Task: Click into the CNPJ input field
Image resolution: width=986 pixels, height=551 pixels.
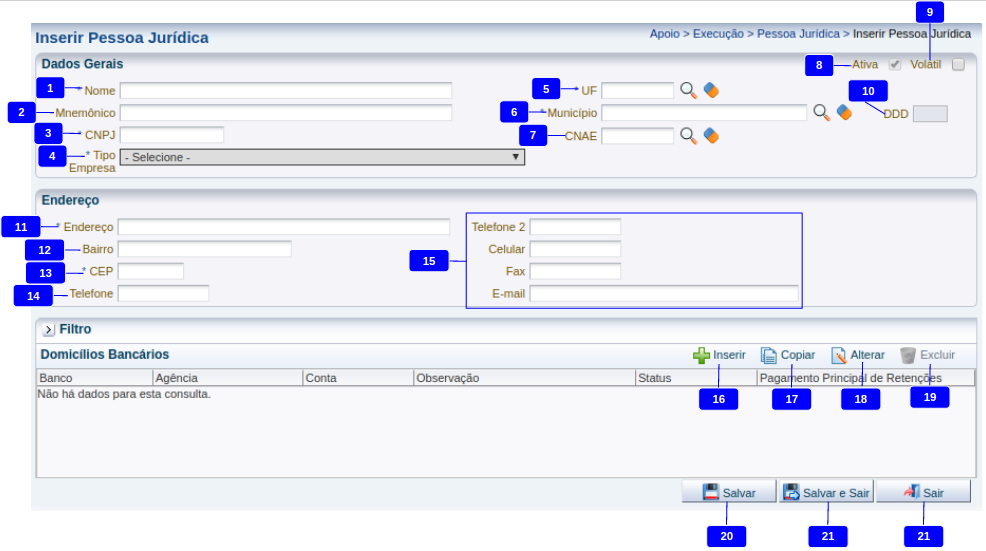Action: tap(171, 135)
